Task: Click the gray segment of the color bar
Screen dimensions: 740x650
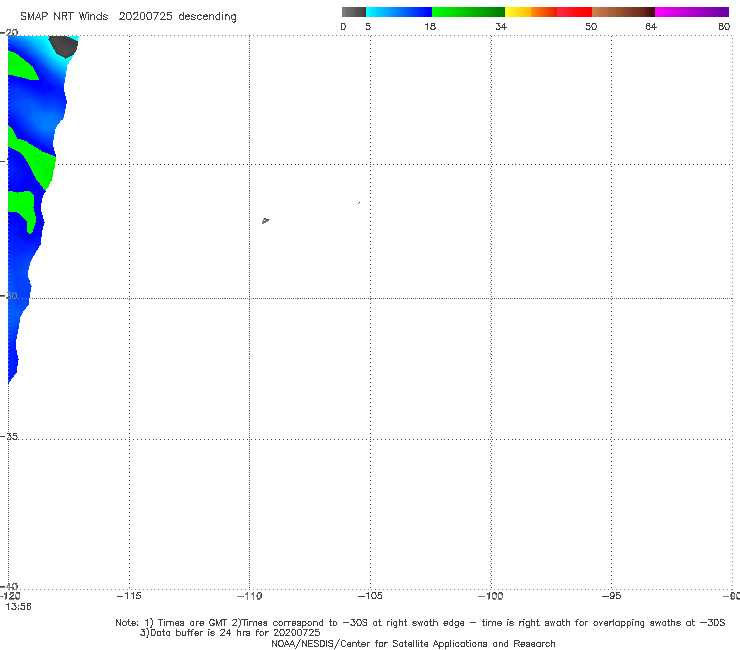Action: (x=354, y=12)
